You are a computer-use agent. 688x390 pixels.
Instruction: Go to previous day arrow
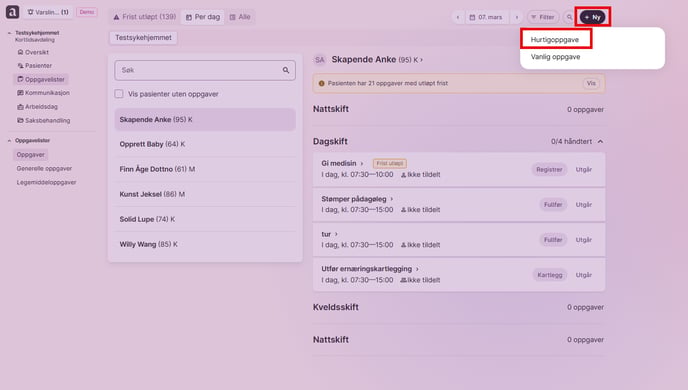458,17
